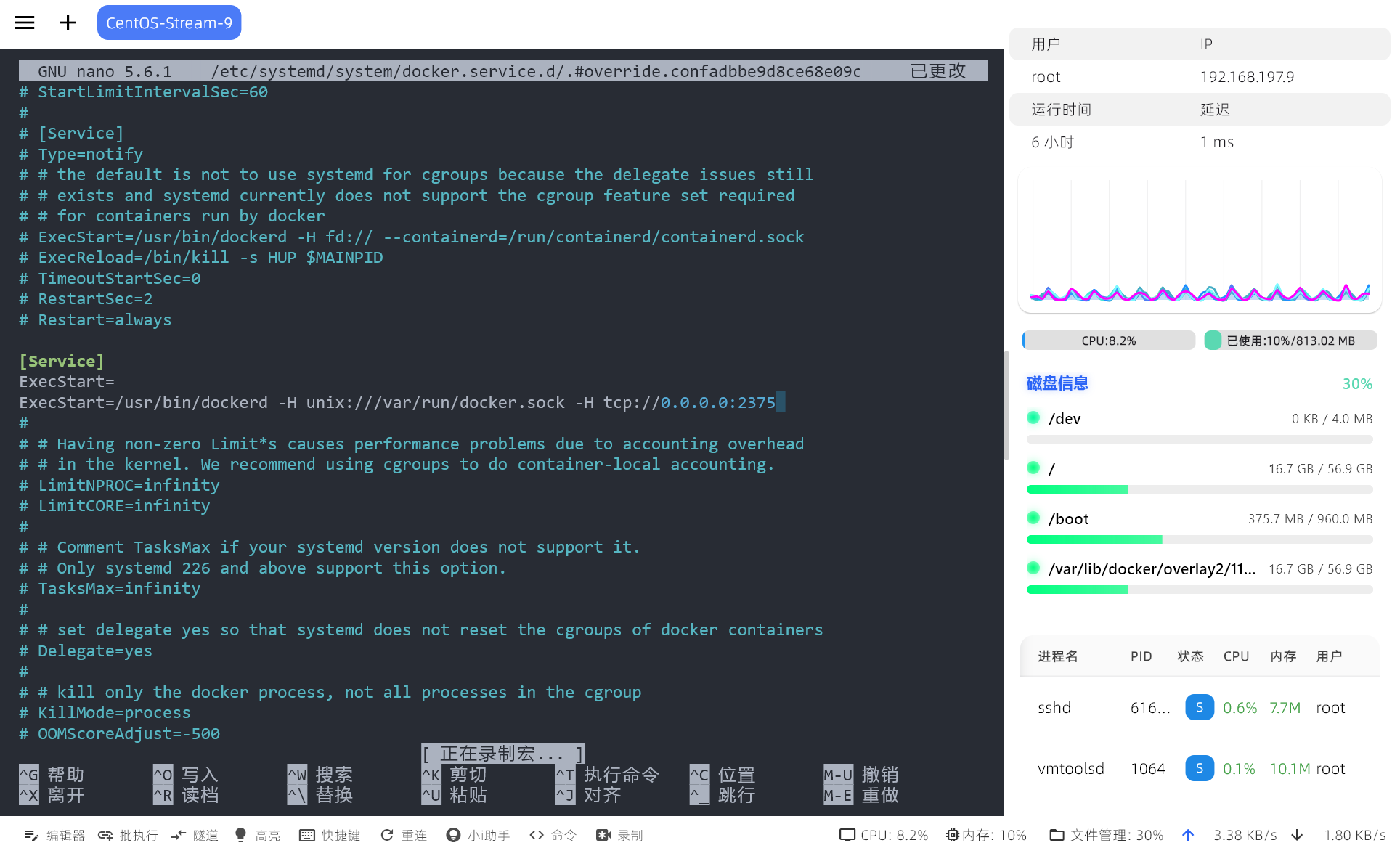
Task: Open the hamburger menu
Action: (x=24, y=23)
